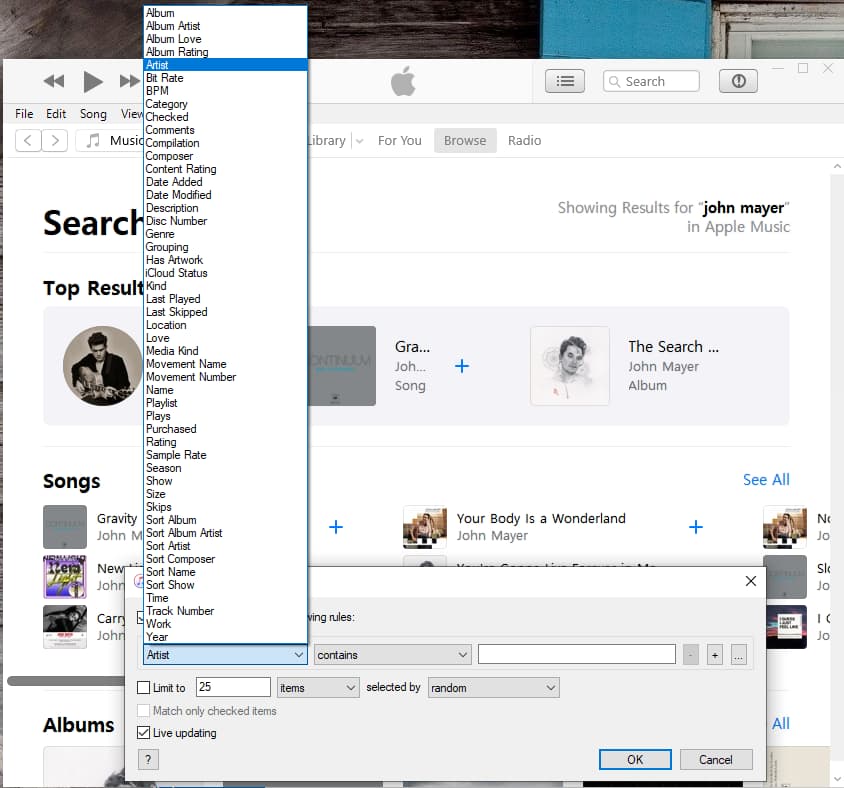Viewport: 844px width, 788px height.
Task: Select Bit Rate from the field list
Action: tap(226, 78)
